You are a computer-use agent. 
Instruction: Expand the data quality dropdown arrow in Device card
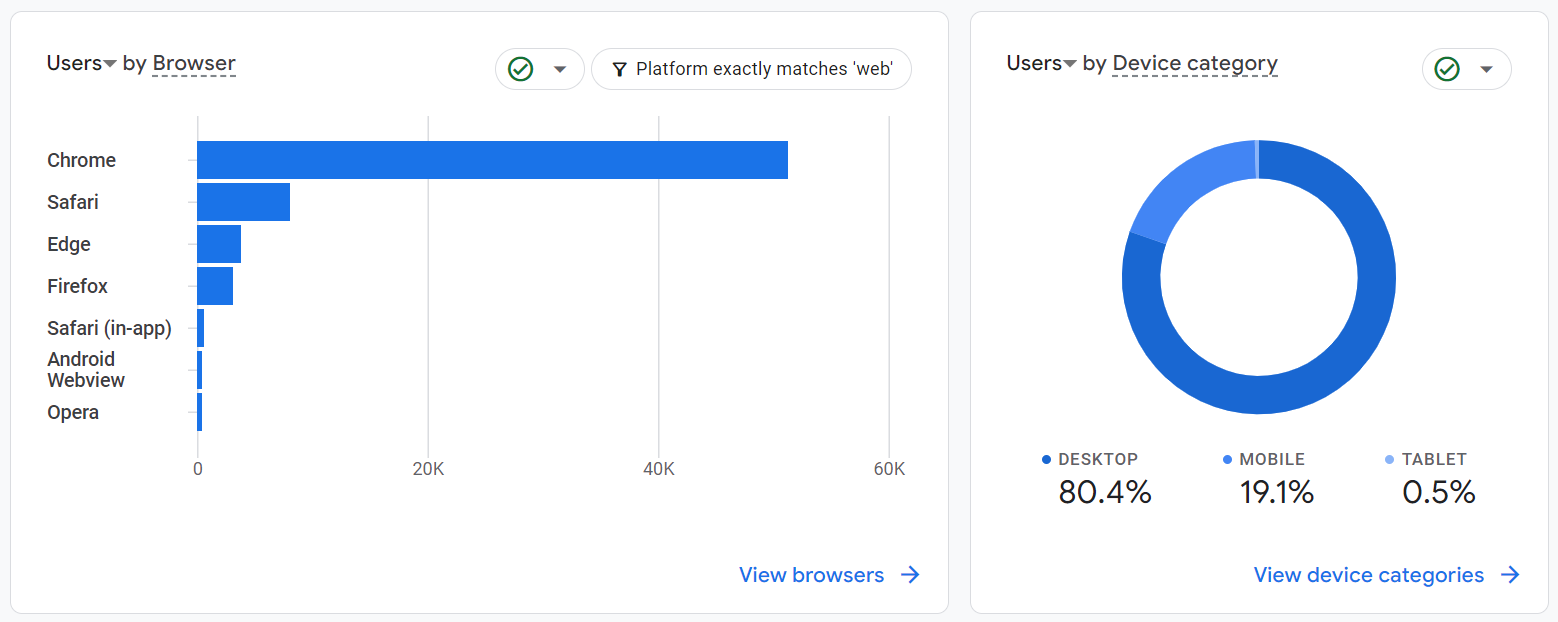coord(1487,69)
